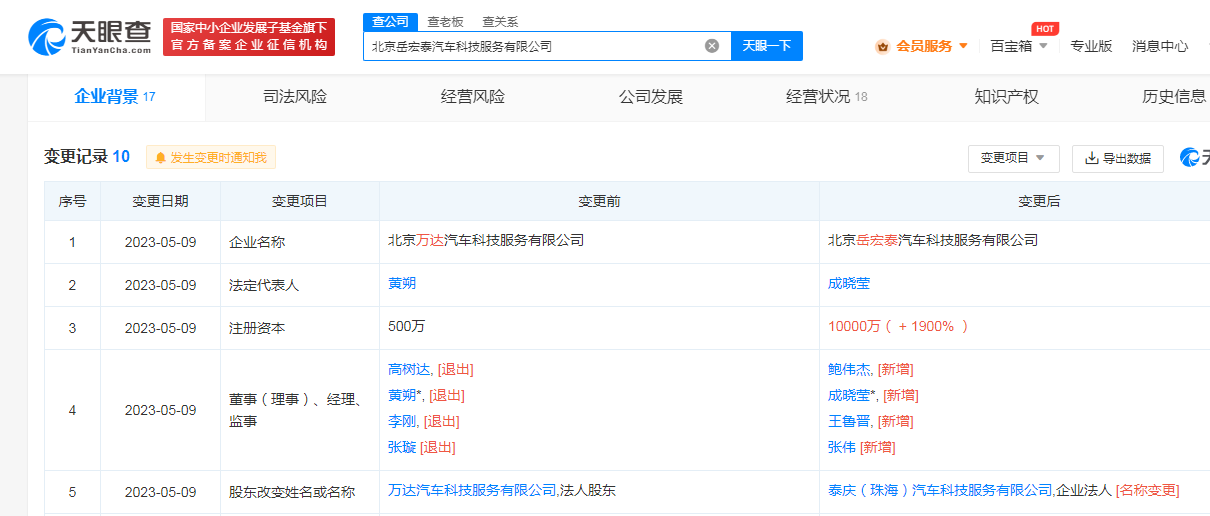This screenshot has height=516, width=1210.
Task: Click 发生变更时通知我 notification button
Action: coord(211,157)
